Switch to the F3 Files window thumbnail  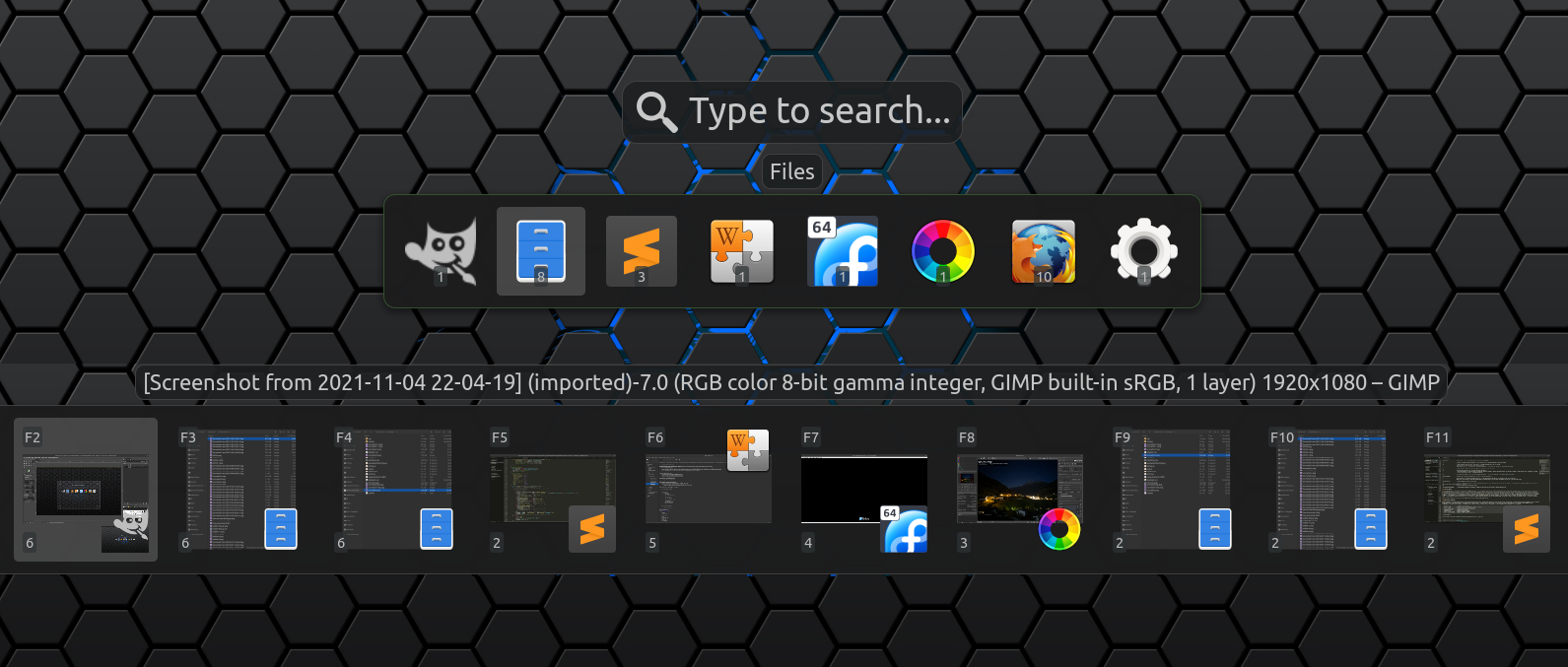pos(238,490)
